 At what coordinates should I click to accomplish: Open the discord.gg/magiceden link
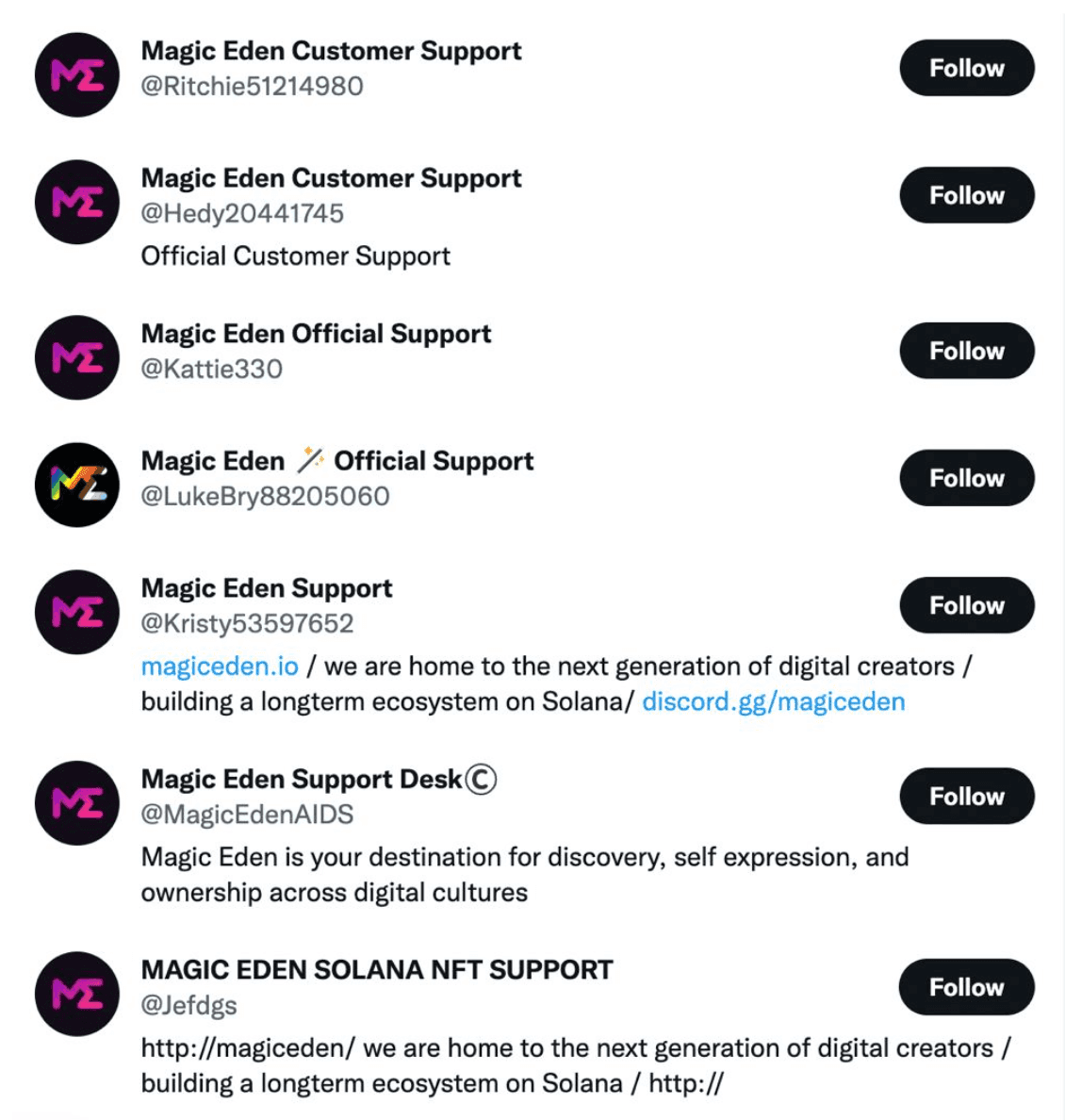click(x=773, y=701)
